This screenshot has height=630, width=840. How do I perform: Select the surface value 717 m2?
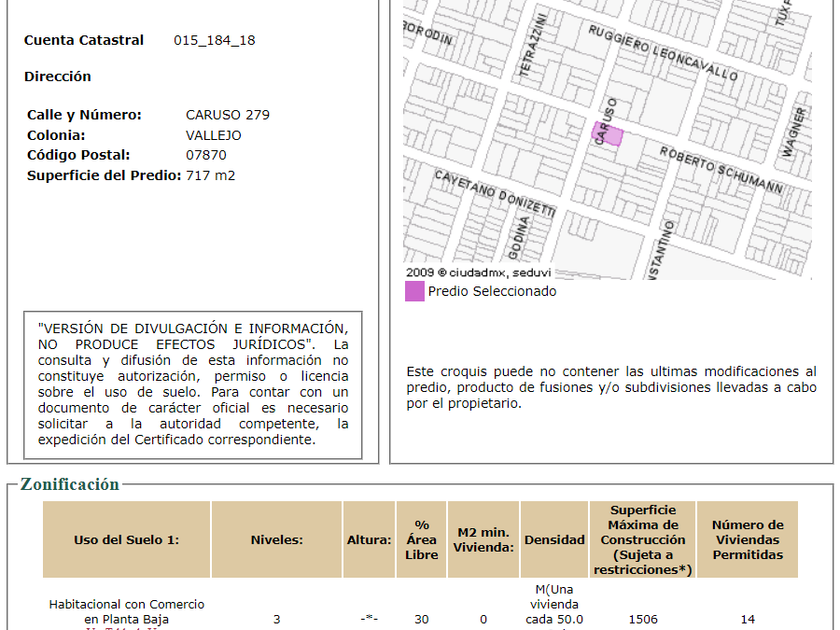pos(210,176)
